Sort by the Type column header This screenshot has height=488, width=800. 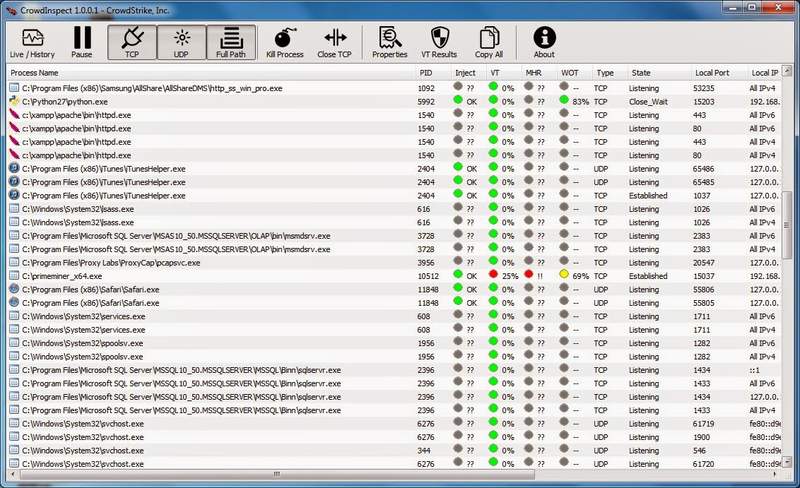point(610,72)
